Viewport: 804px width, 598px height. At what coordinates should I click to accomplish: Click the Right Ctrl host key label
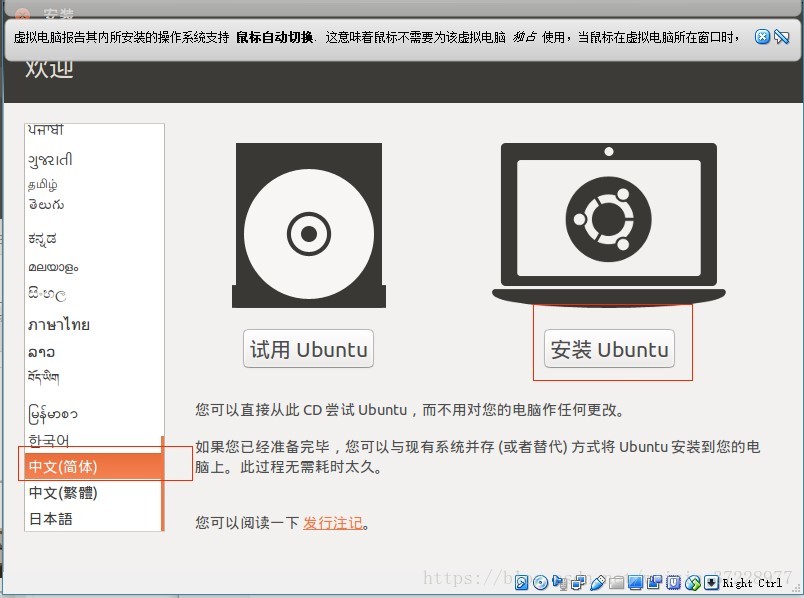coord(752,583)
